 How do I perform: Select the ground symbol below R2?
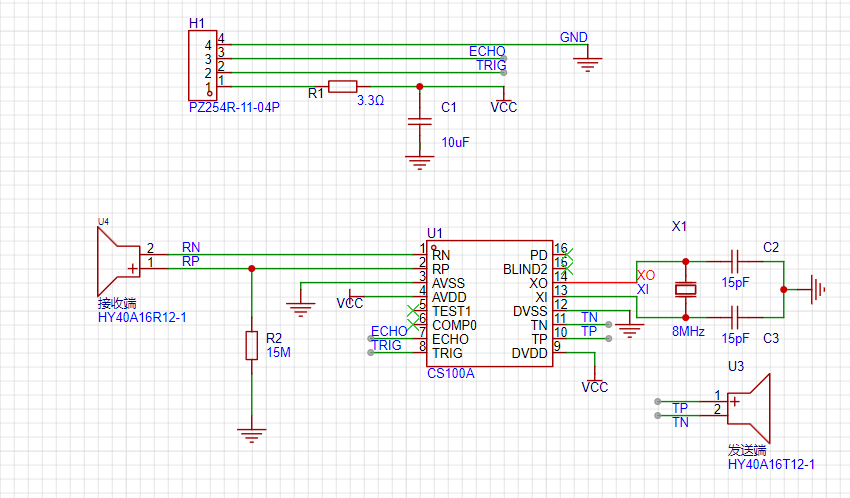coord(252,434)
